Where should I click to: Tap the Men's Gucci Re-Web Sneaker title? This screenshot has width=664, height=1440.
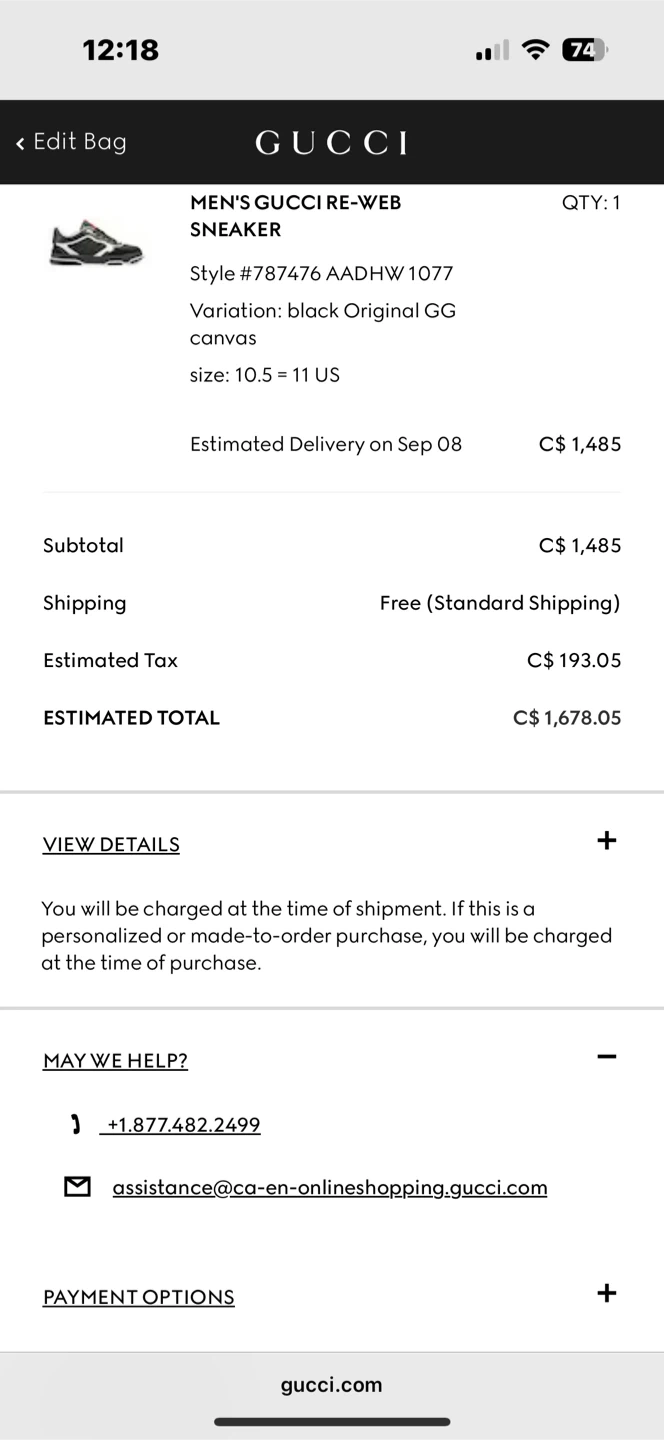295,216
